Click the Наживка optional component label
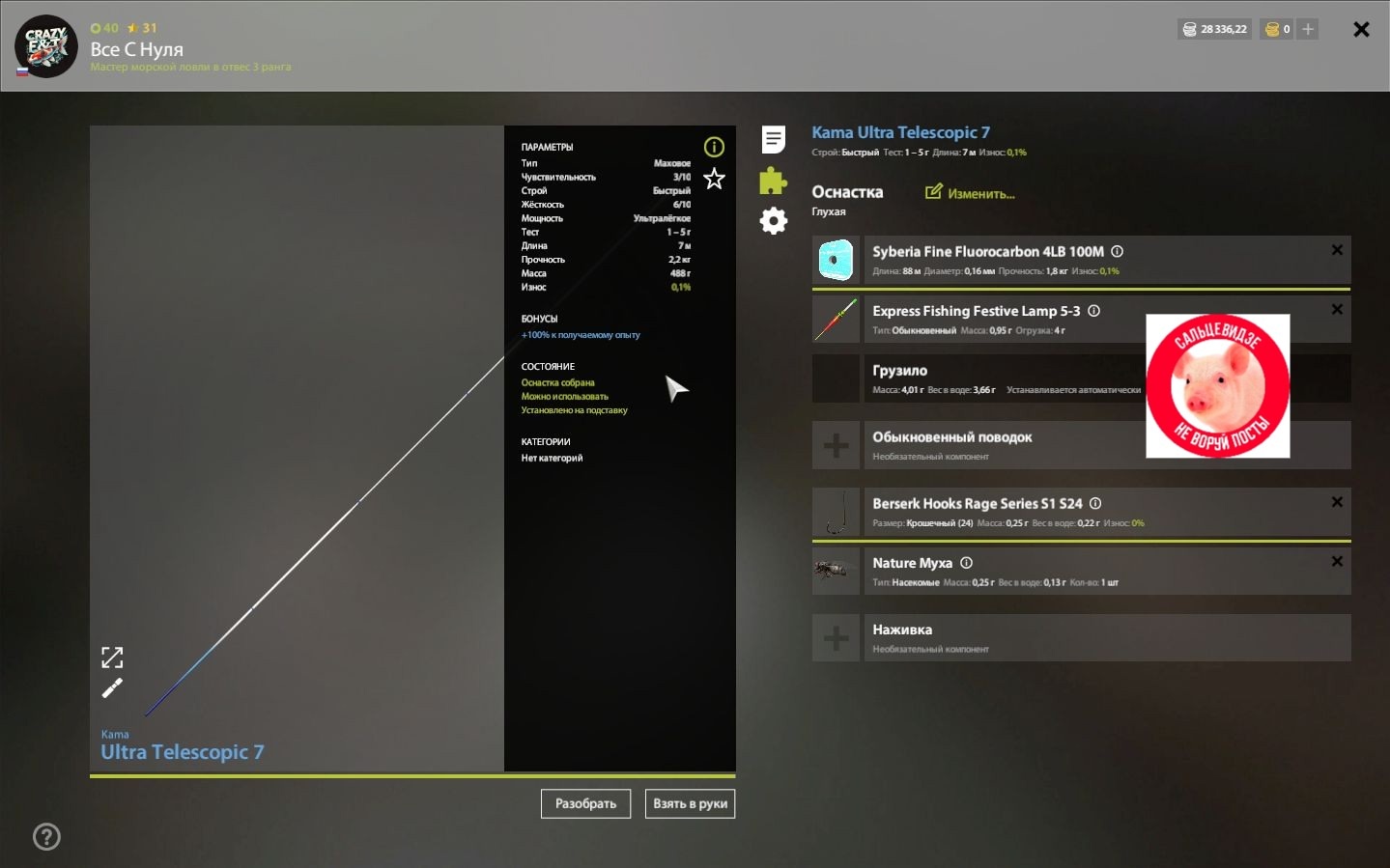This screenshot has width=1390, height=868. pyautogui.click(x=902, y=630)
